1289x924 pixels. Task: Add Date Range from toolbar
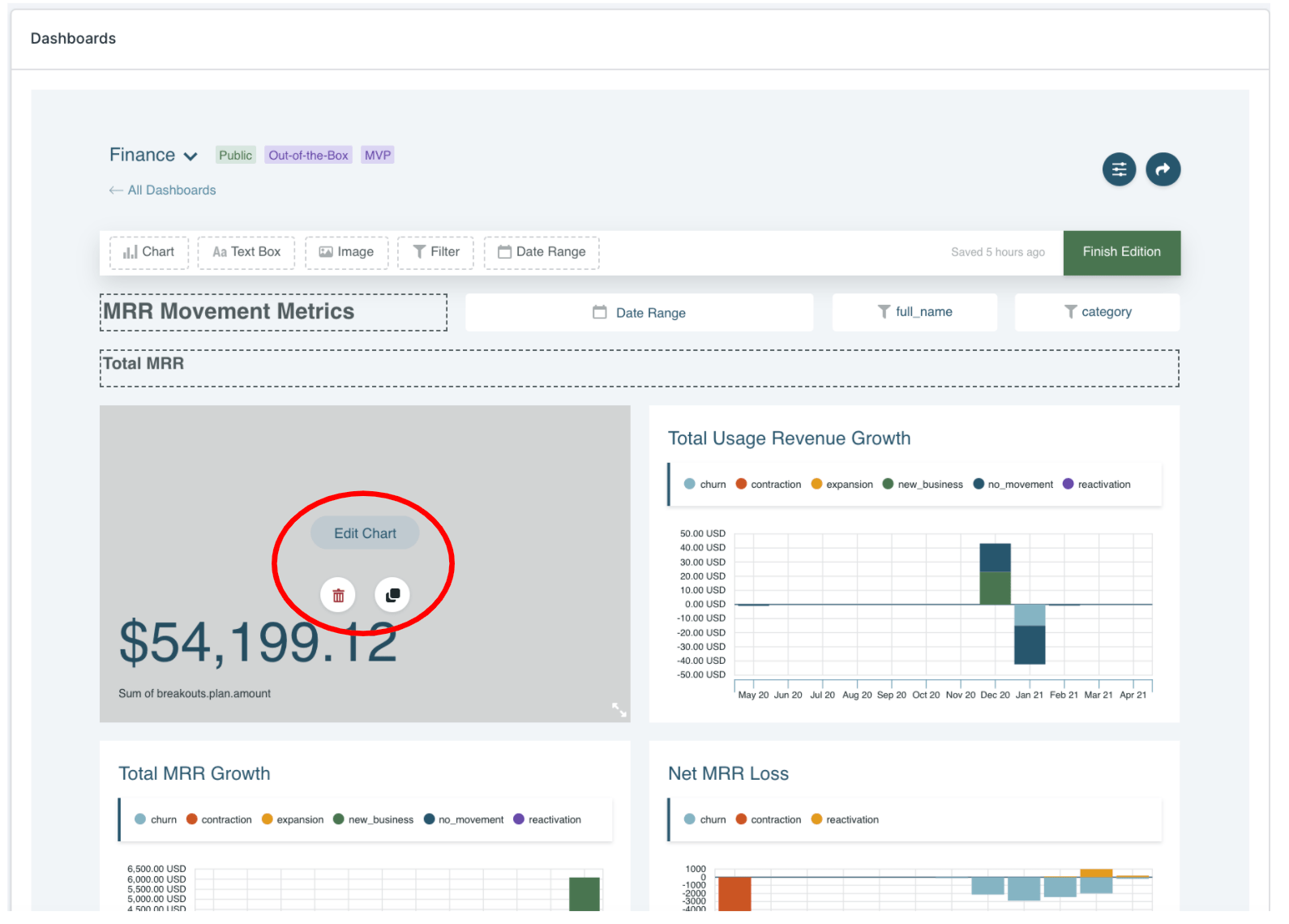point(542,252)
